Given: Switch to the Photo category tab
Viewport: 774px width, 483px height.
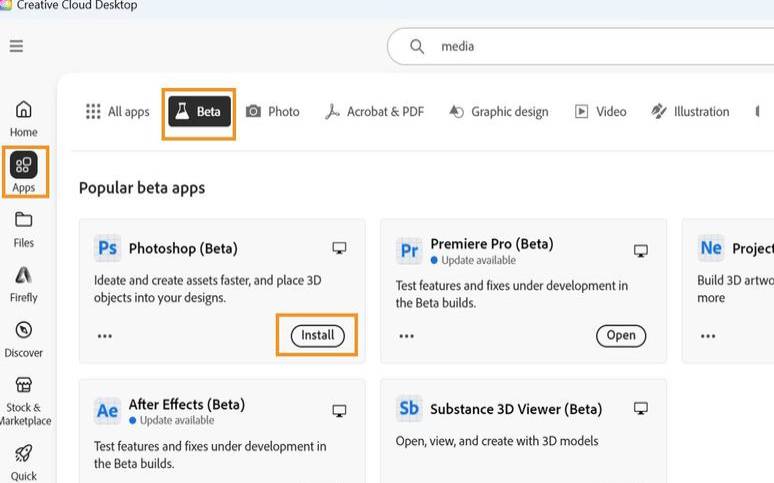Looking at the screenshot, I should coord(273,112).
